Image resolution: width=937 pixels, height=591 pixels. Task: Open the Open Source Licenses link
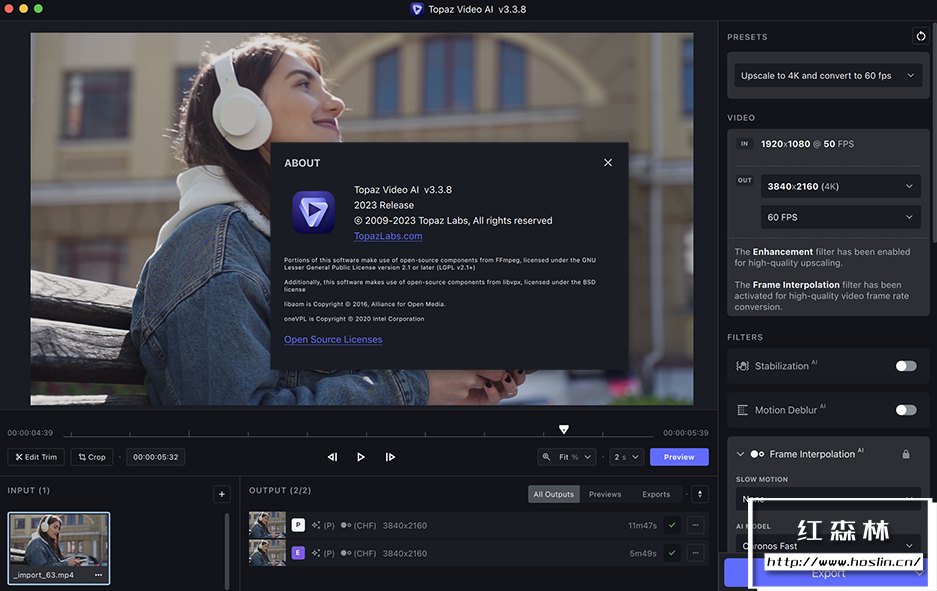333,339
